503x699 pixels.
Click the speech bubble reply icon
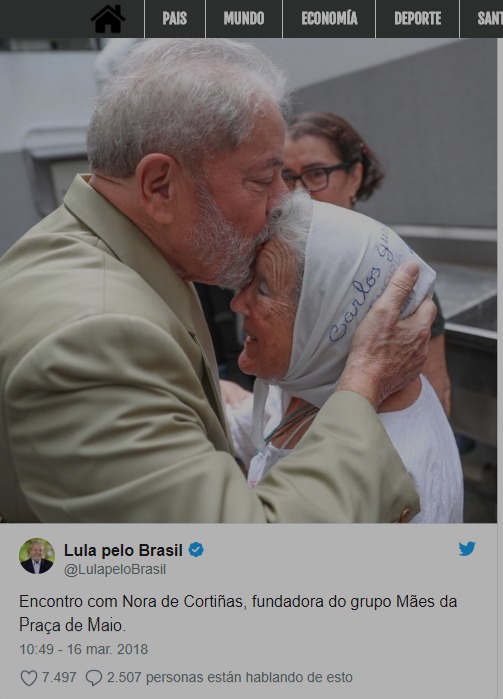pyautogui.click(x=94, y=678)
